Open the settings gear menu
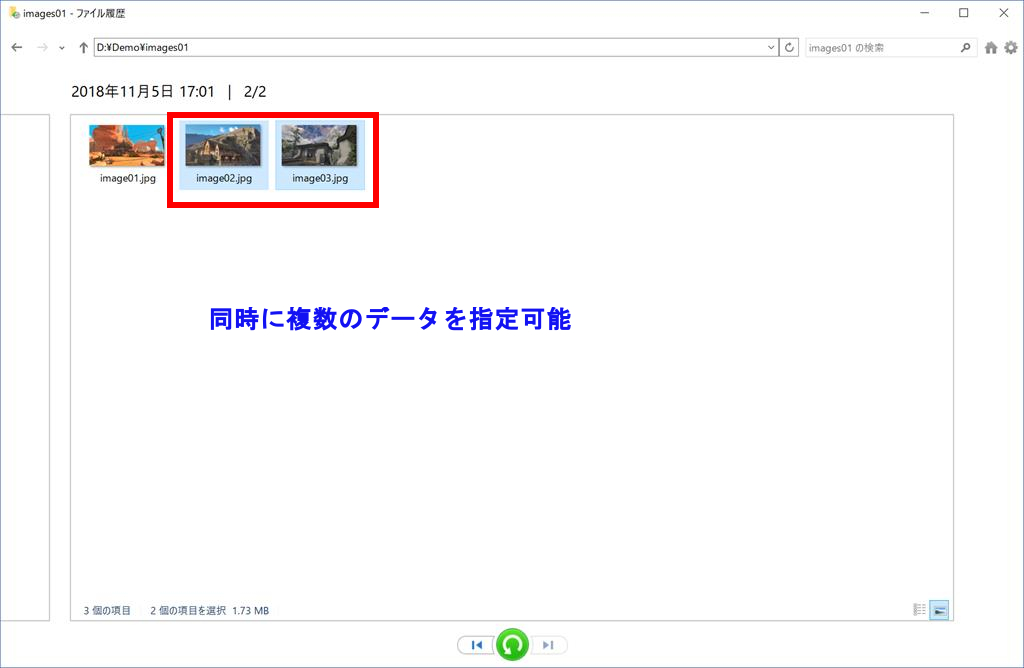 1010,47
